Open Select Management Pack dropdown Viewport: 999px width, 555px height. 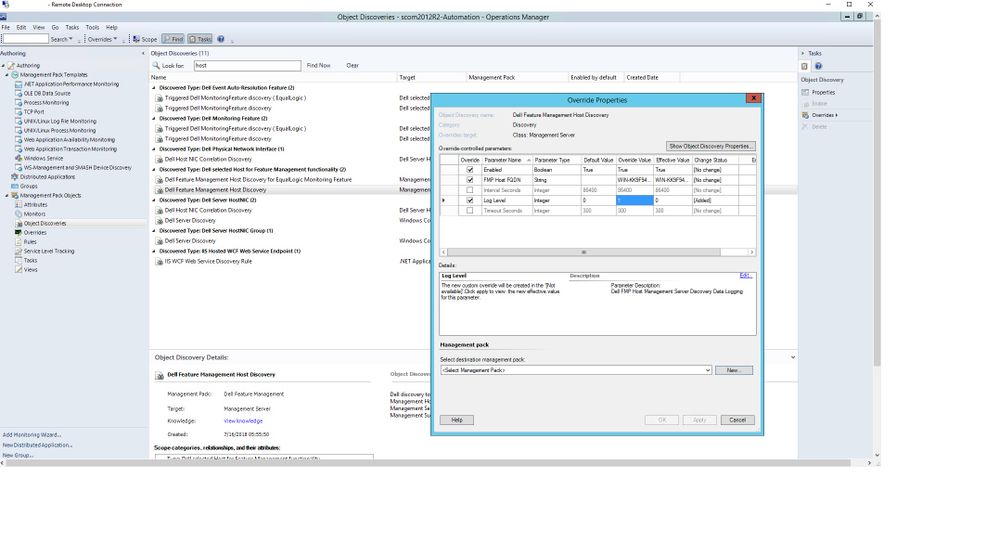tap(707, 370)
